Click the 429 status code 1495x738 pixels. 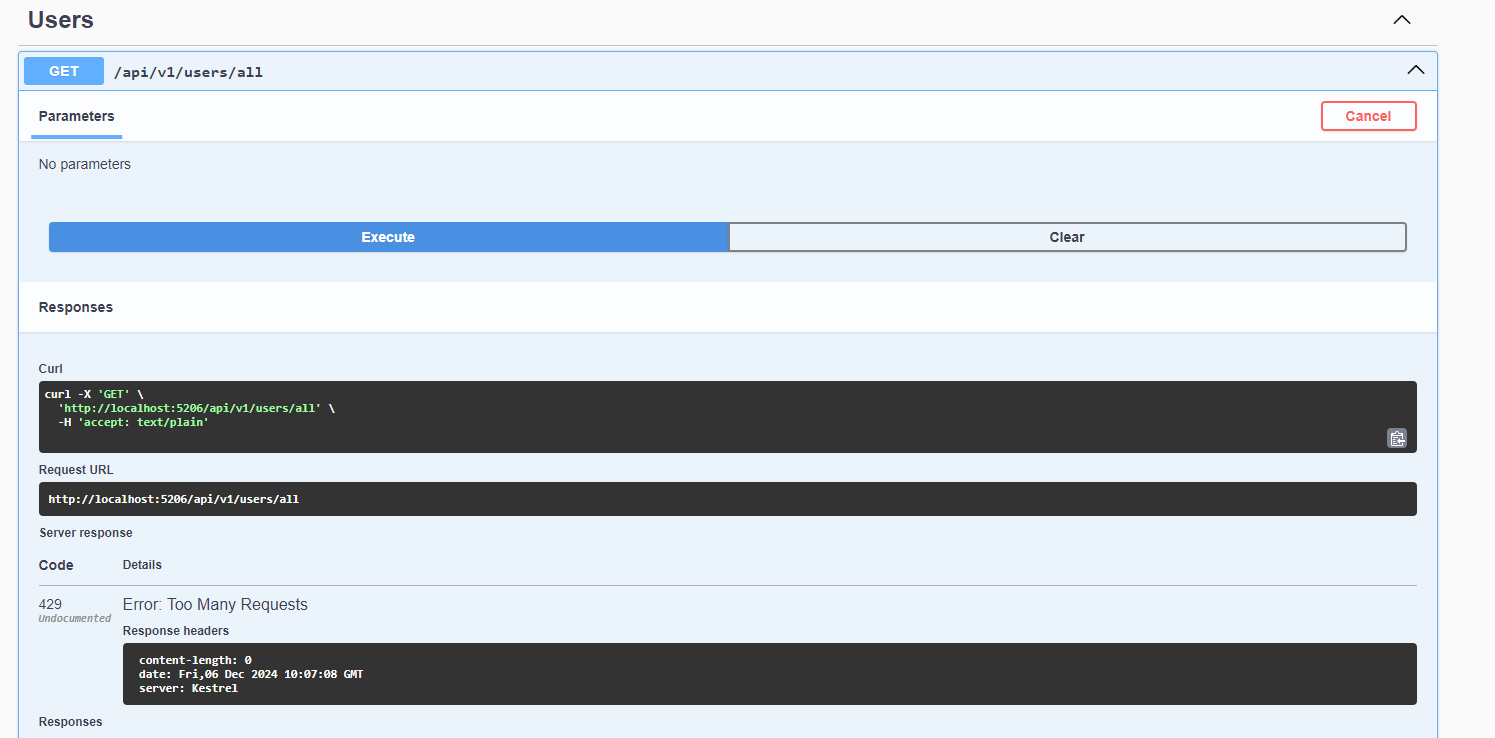pyautogui.click(x=50, y=604)
